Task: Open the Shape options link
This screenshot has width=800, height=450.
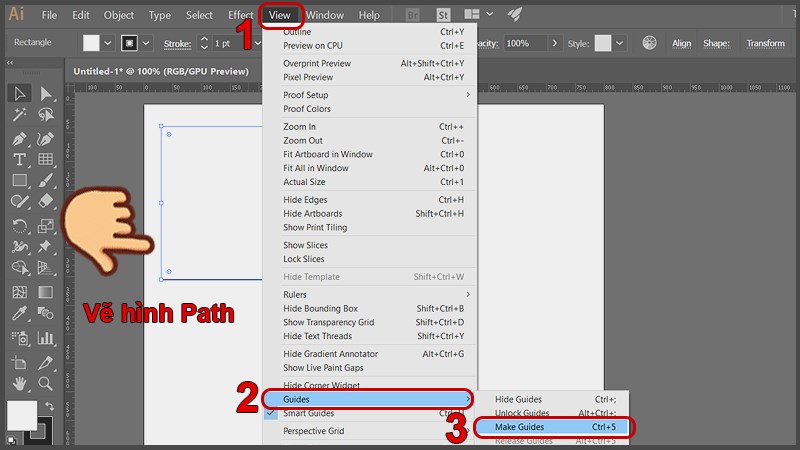Action: pos(716,43)
